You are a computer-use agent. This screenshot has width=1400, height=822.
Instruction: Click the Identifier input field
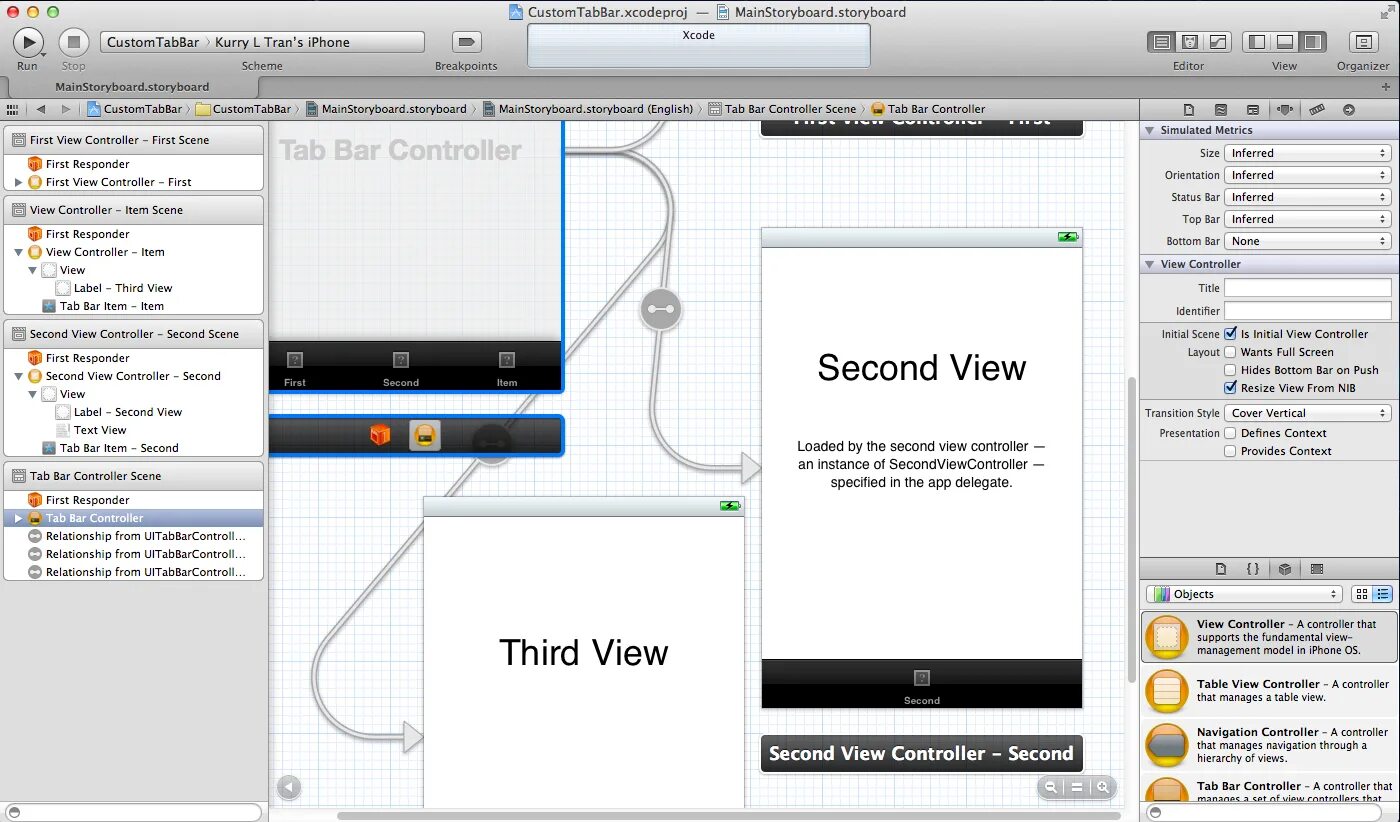1308,311
